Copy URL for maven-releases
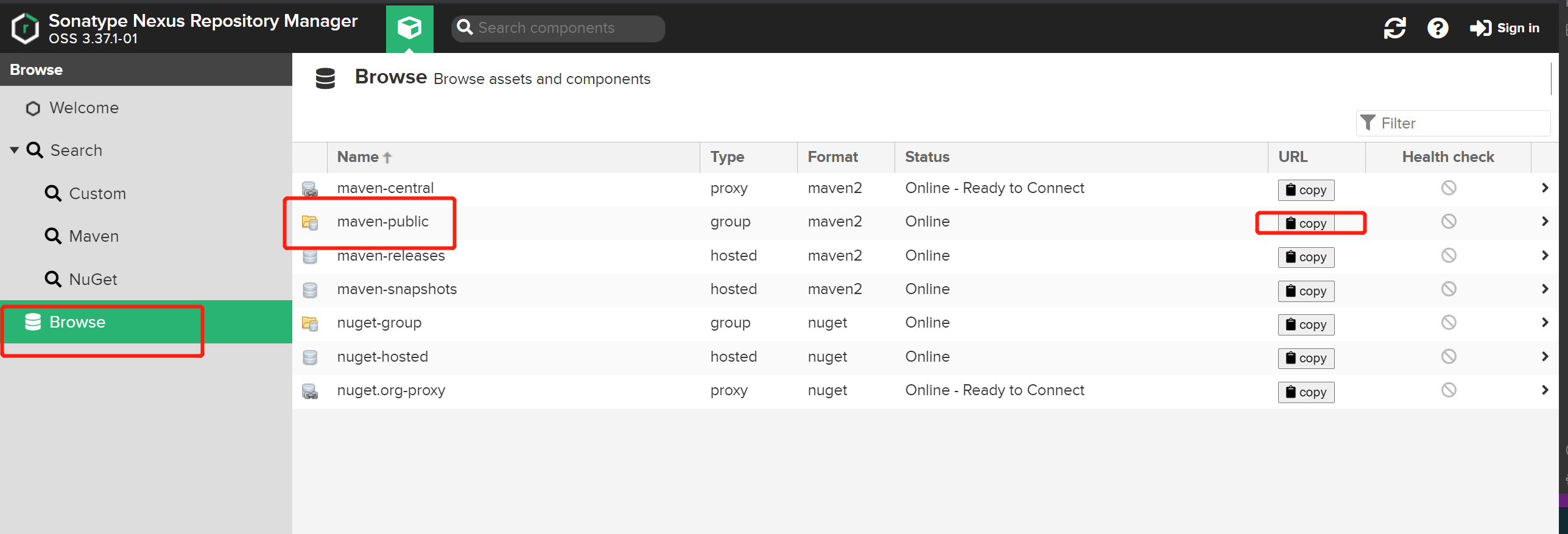Screen dimensions: 1568x534 tap(1306, 257)
